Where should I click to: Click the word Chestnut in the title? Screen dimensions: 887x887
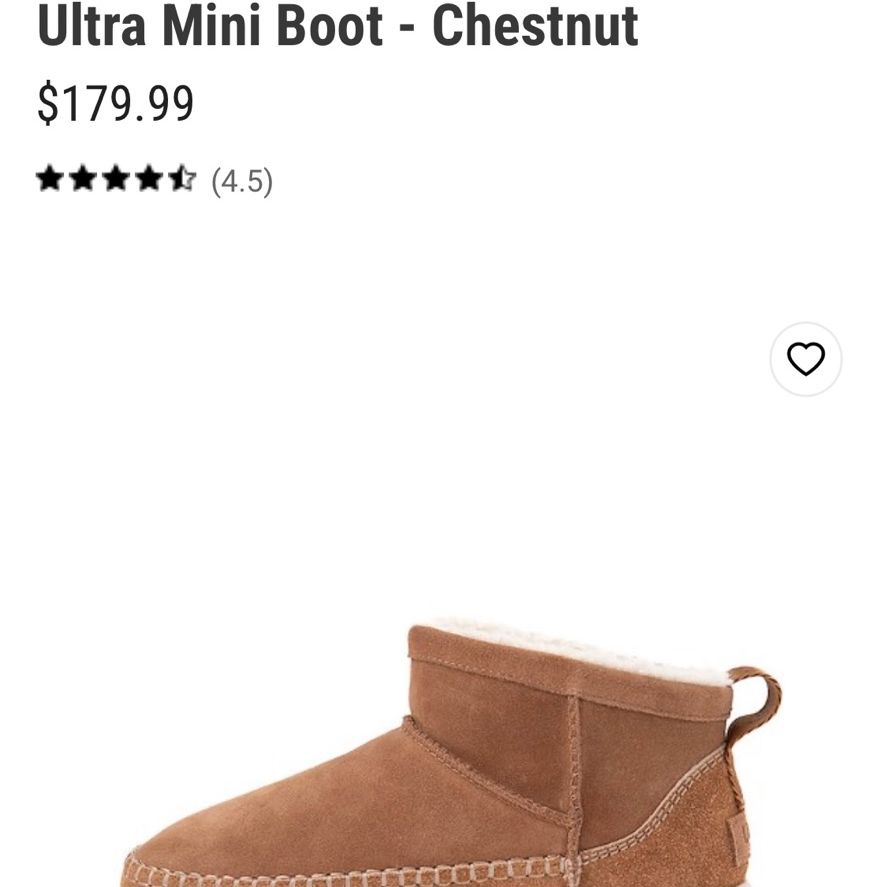click(x=535, y=25)
